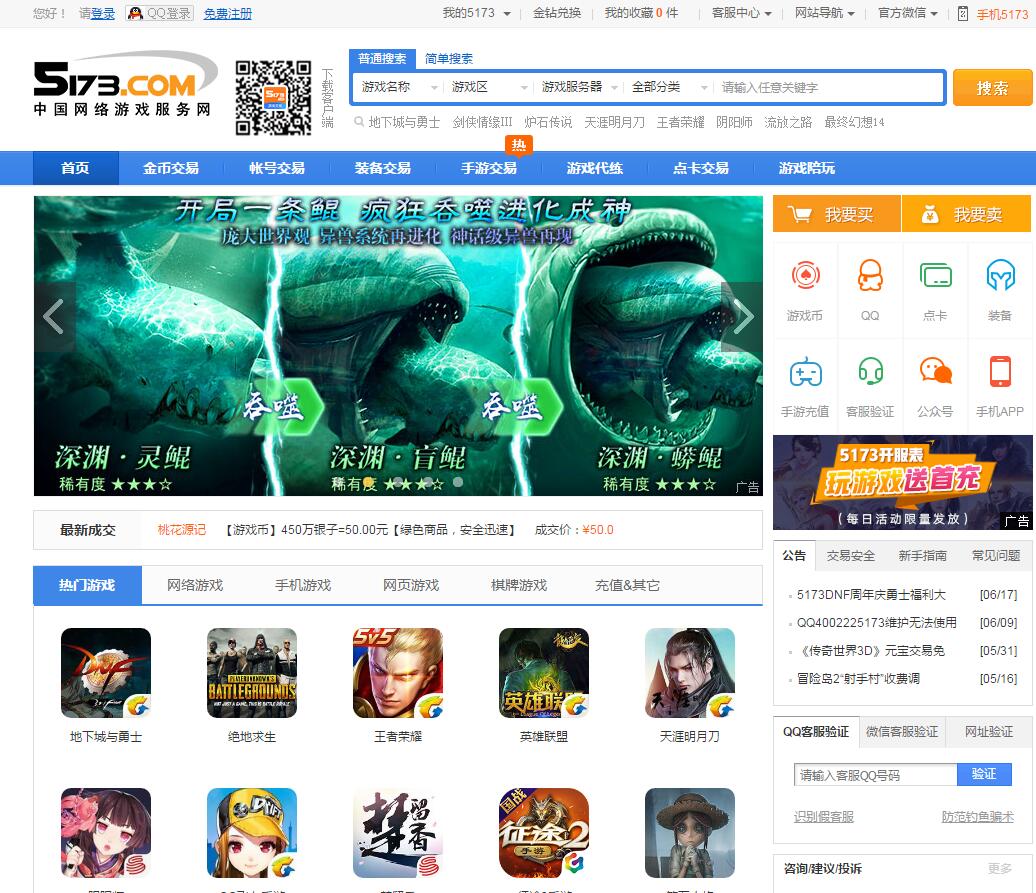This screenshot has width=1036, height=893.
Task: Expand the 网站导航 menu
Action: (825, 13)
